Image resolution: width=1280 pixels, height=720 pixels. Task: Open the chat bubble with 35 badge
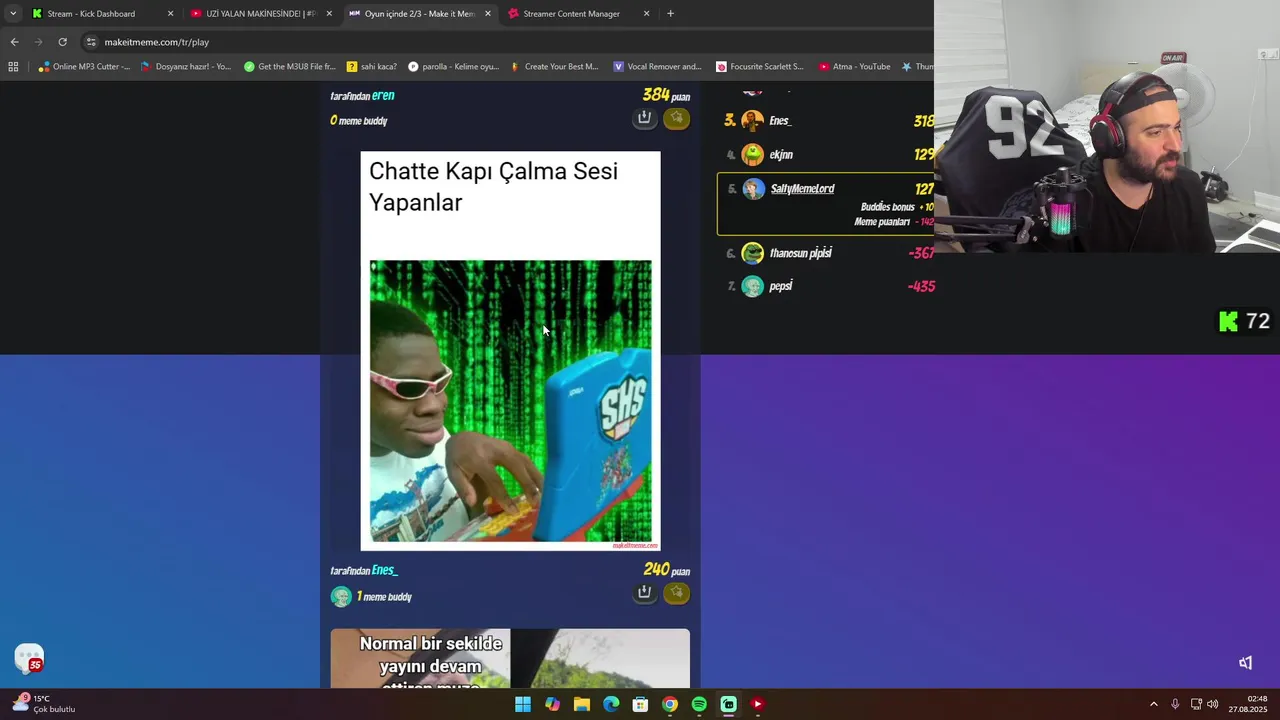[x=29, y=657]
